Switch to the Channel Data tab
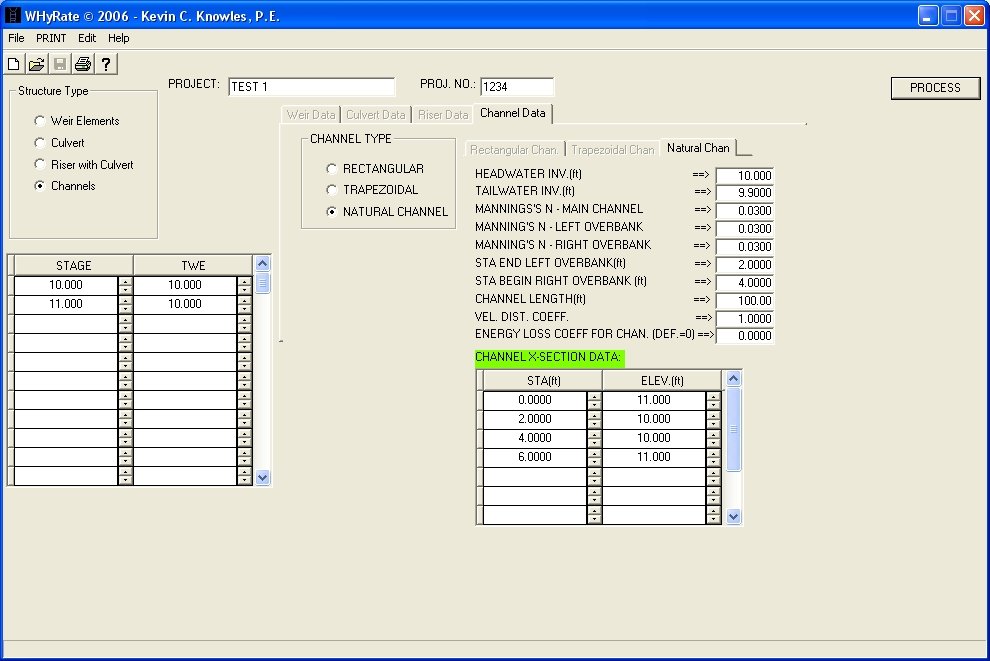This screenshot has width=990, height=661. click(512, 113)
